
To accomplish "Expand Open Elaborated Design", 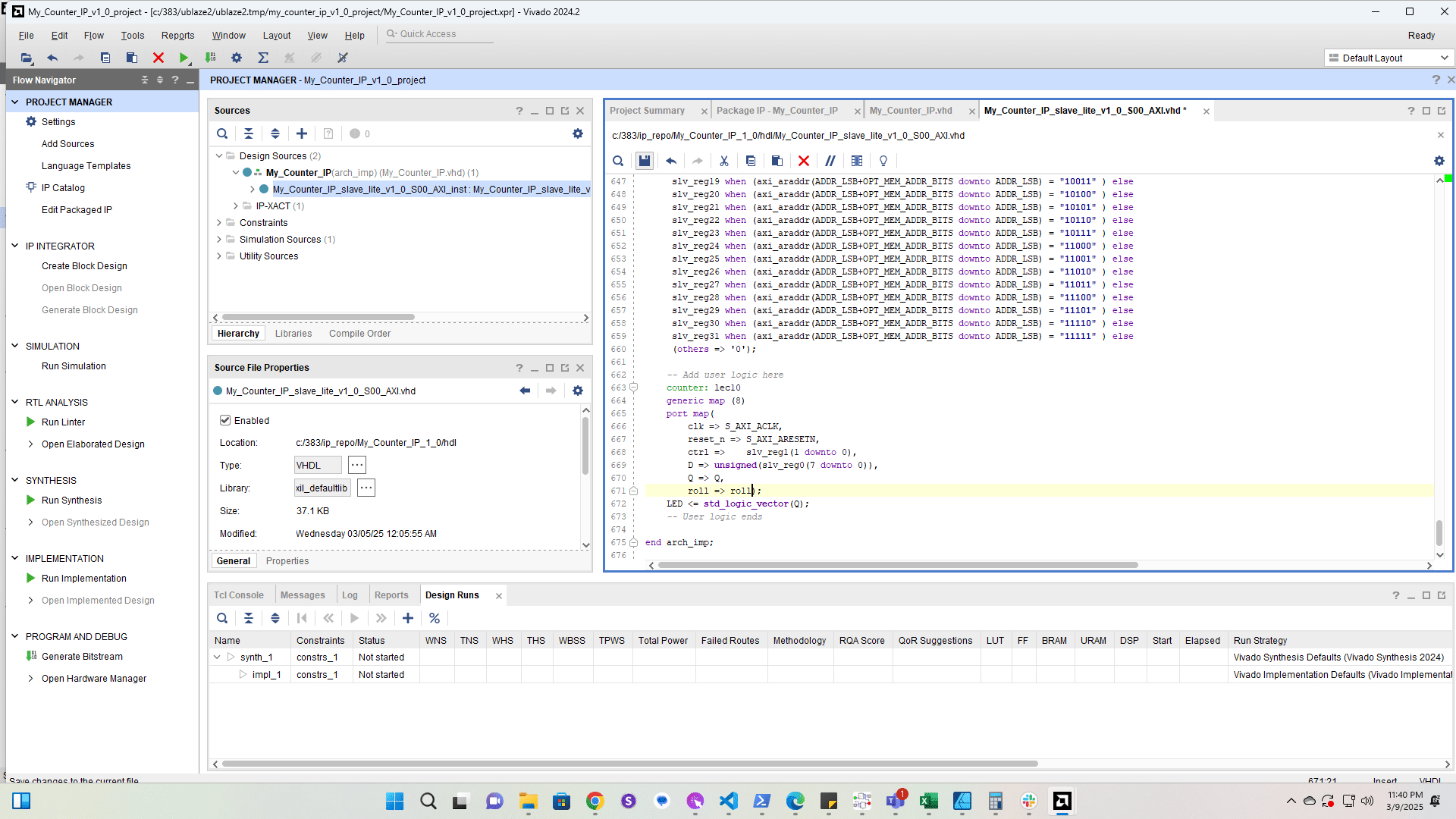I will [30, 444].
